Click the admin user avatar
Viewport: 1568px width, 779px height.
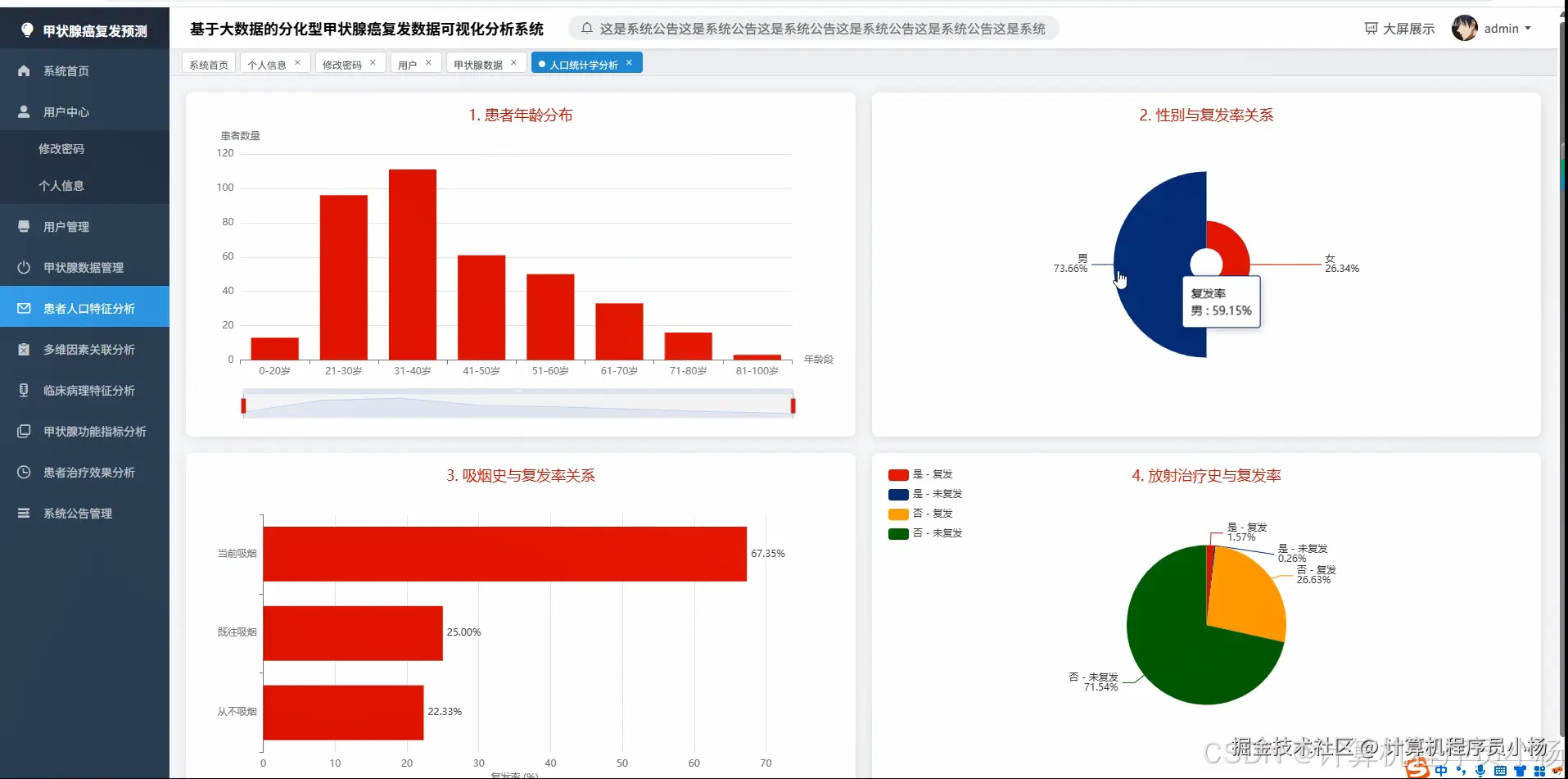click(1464, 29)
